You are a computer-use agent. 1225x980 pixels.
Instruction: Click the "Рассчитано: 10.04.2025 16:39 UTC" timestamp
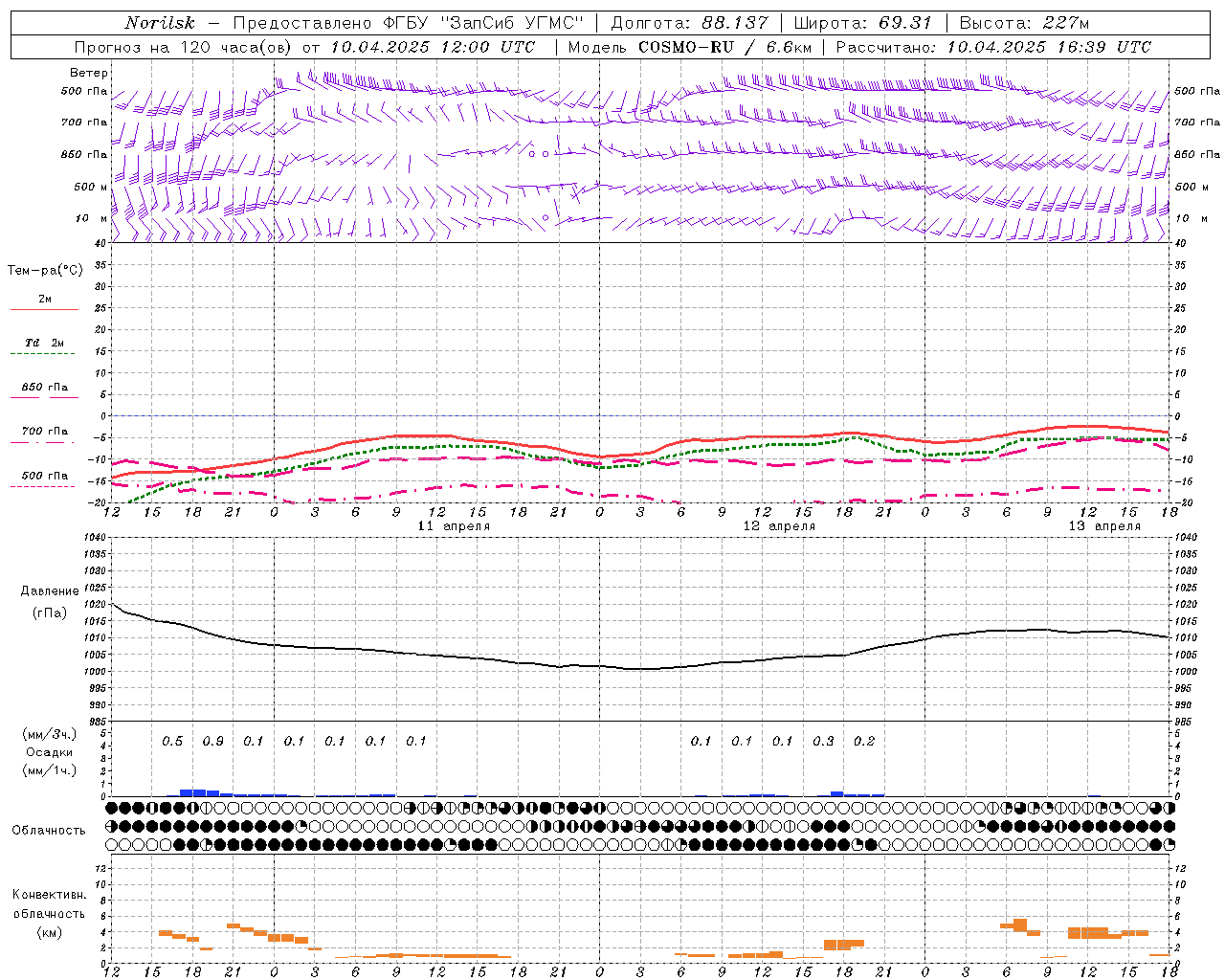(993, 47)
